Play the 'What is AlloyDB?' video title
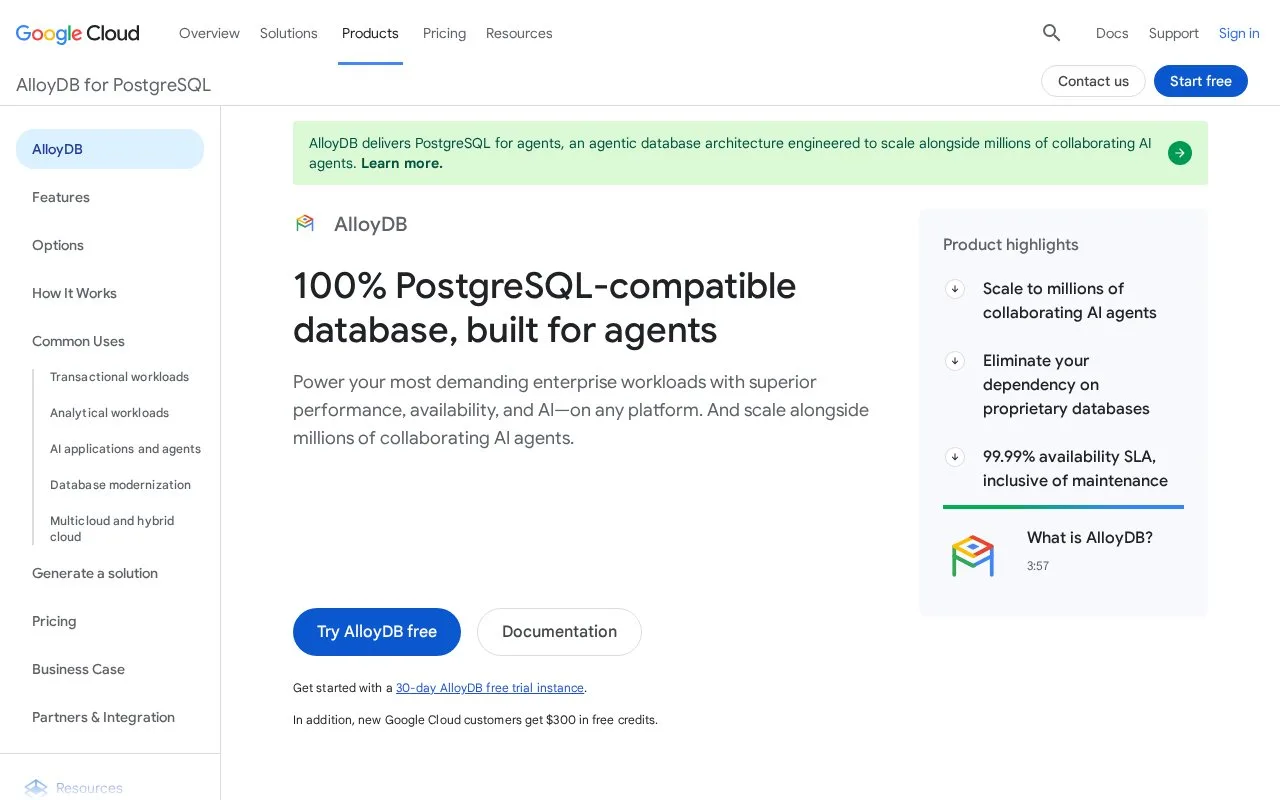This screenshot has width=1280, height=800. [x=1090, y=538]
